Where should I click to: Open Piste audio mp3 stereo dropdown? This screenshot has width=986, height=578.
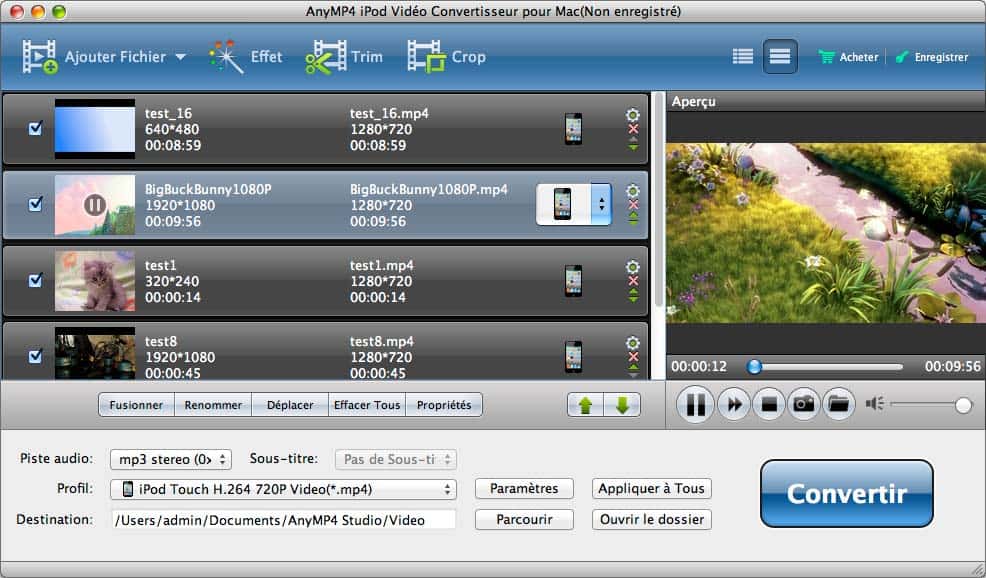coord(170,459)
